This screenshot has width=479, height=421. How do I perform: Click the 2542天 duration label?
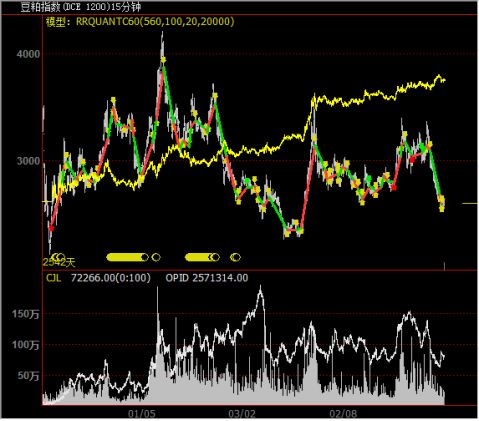point(59,262)
